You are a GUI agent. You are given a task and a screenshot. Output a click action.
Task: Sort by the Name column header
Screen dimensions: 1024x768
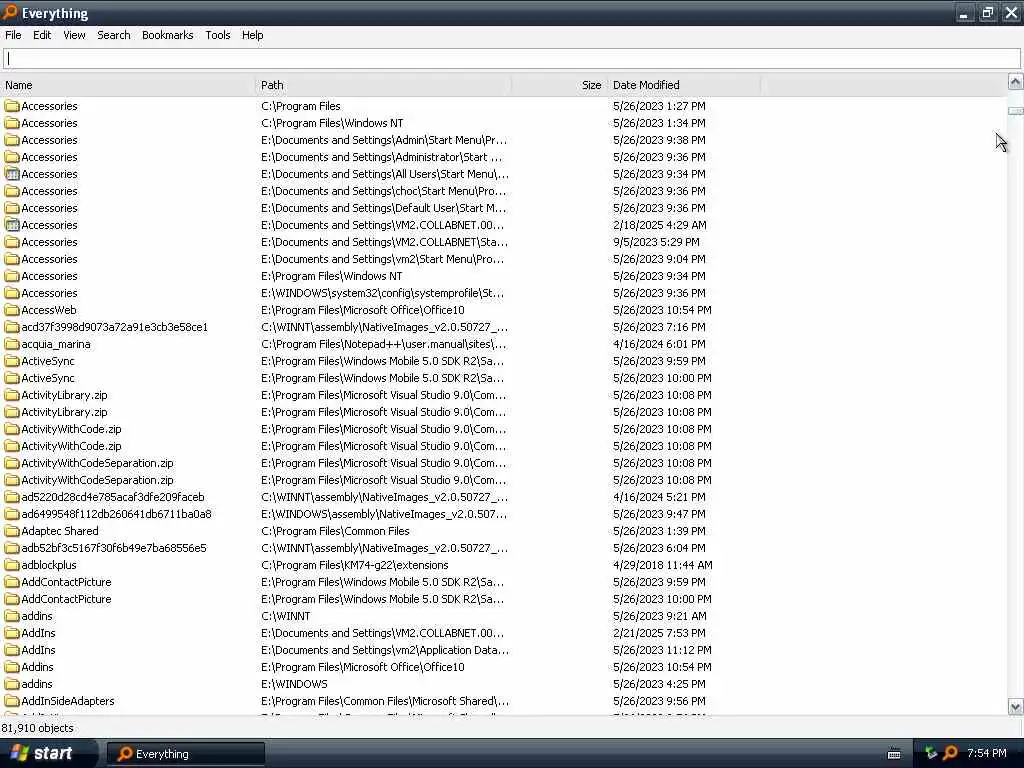(128, 85)
